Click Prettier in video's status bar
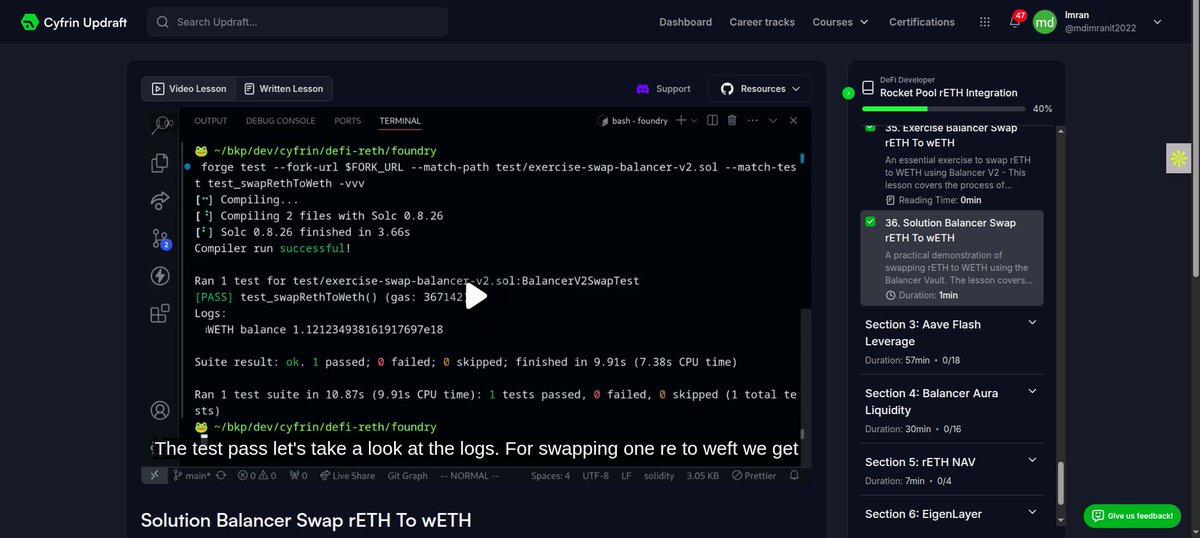This screenshot has width=1200, height=538. (x=753, y=476)
